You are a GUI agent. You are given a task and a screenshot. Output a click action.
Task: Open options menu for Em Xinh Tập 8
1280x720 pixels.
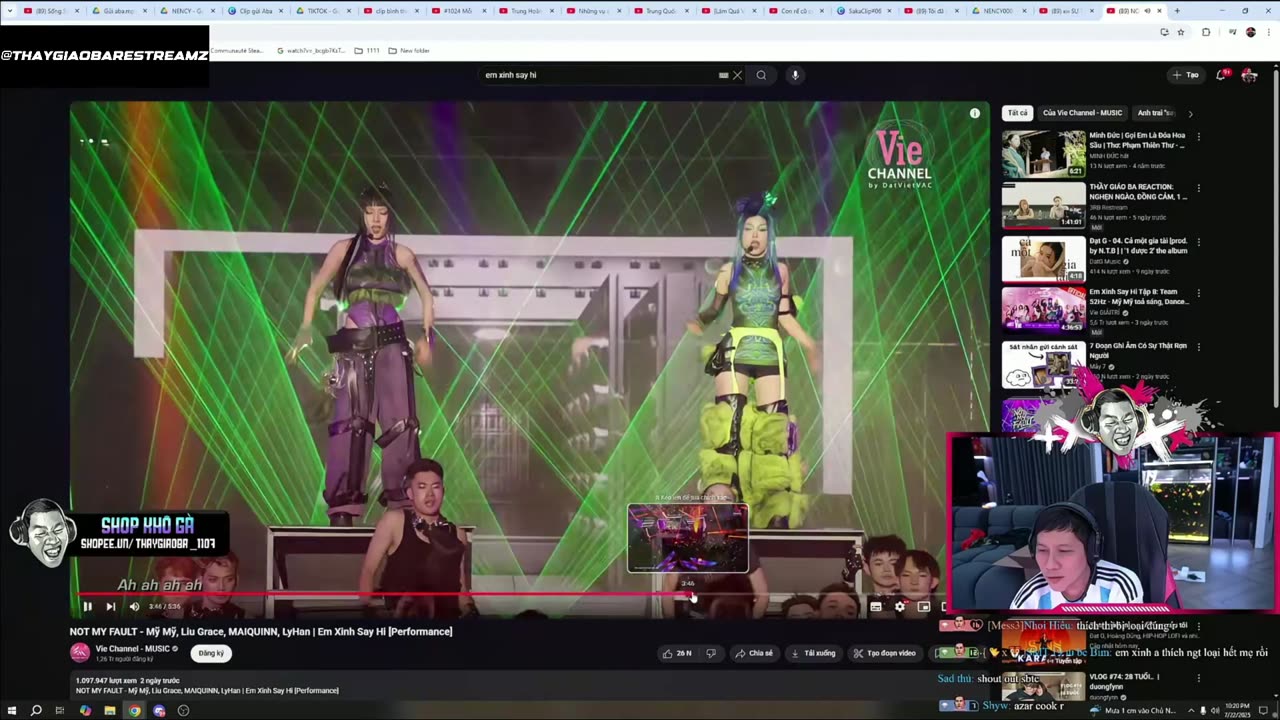point(1198,293)
